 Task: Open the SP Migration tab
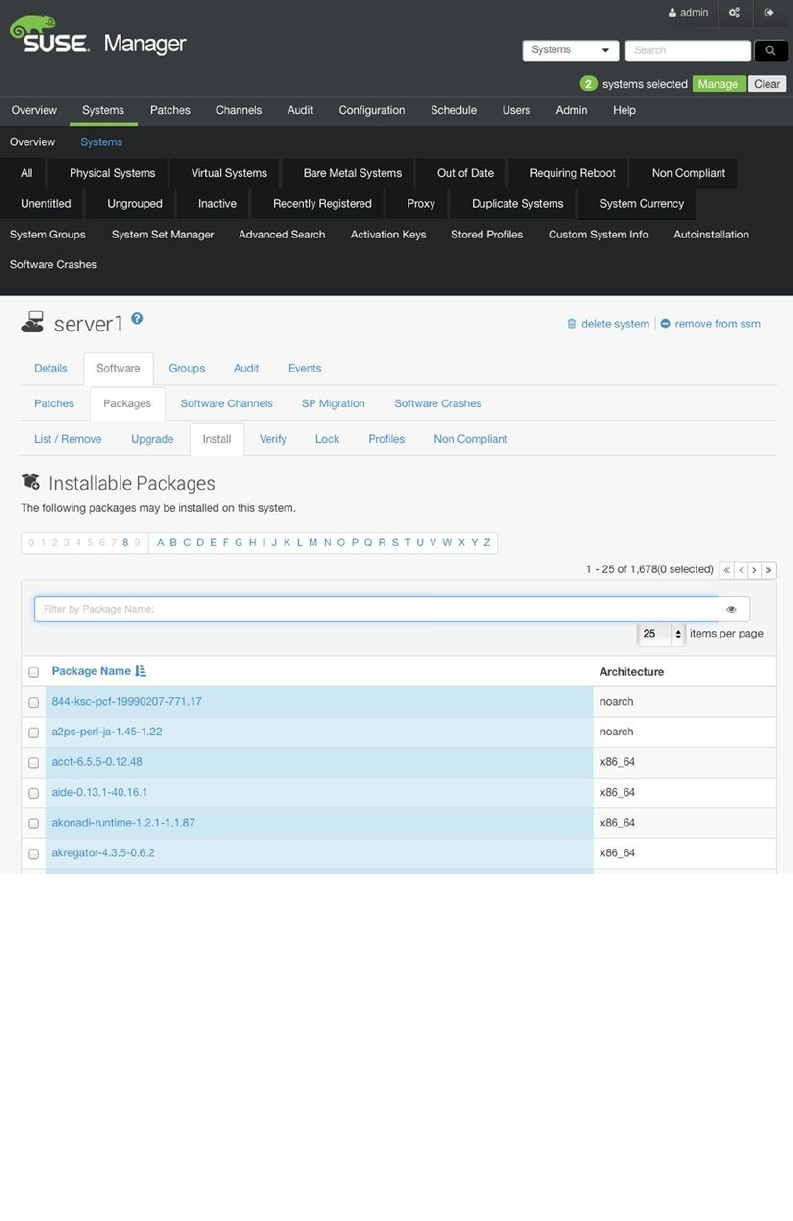pyautogui.click(x=333, y=403)
